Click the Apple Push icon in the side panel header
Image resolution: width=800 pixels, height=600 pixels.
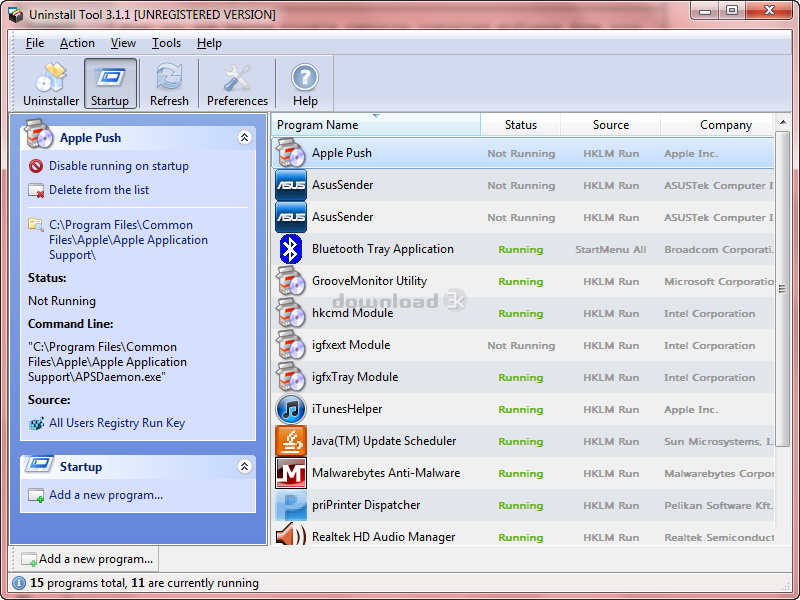coord(39,134)
